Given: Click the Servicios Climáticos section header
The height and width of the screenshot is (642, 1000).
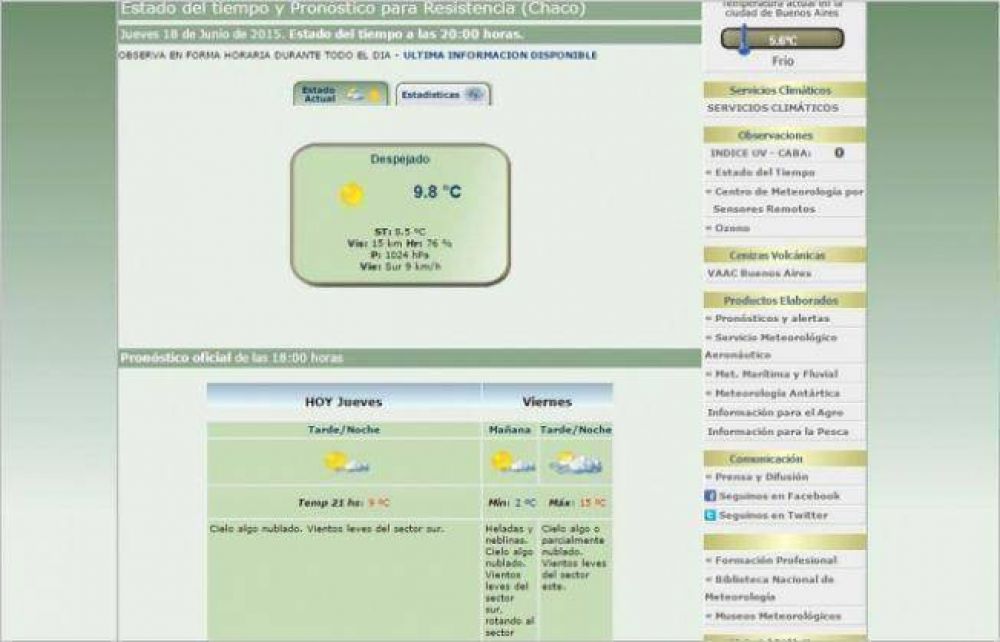Looking at the screenshot, I should [x=784, y=90].
